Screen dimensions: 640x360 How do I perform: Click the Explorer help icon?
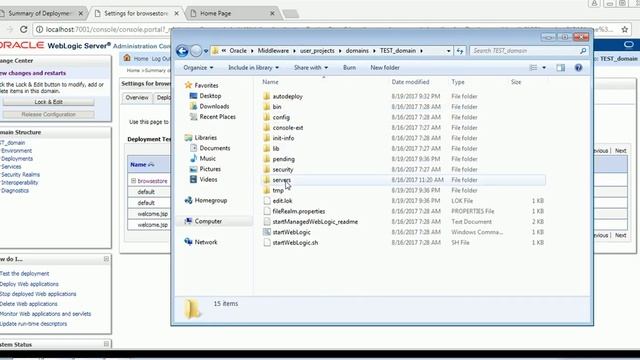(578, 68)
